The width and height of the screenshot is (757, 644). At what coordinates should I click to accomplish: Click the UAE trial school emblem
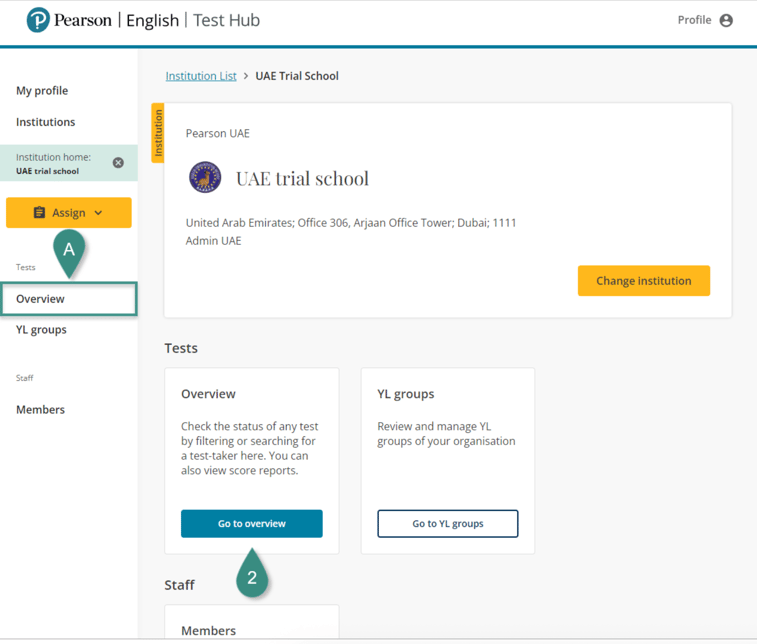[x=205, y=178]
